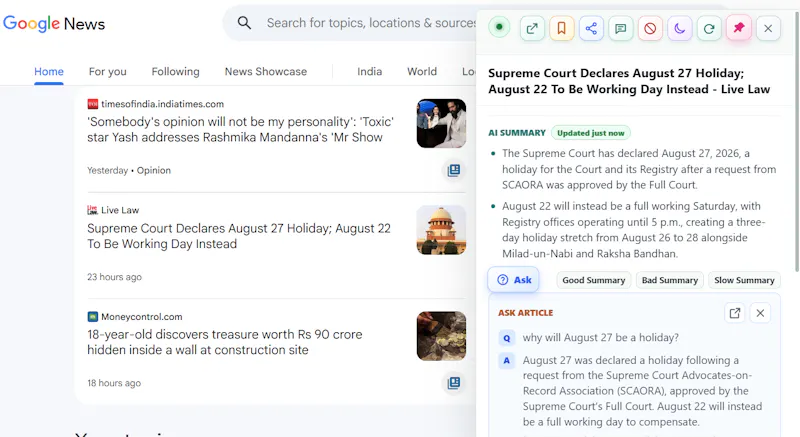
Task: Share the article via share icon
Action: [591, 29]
